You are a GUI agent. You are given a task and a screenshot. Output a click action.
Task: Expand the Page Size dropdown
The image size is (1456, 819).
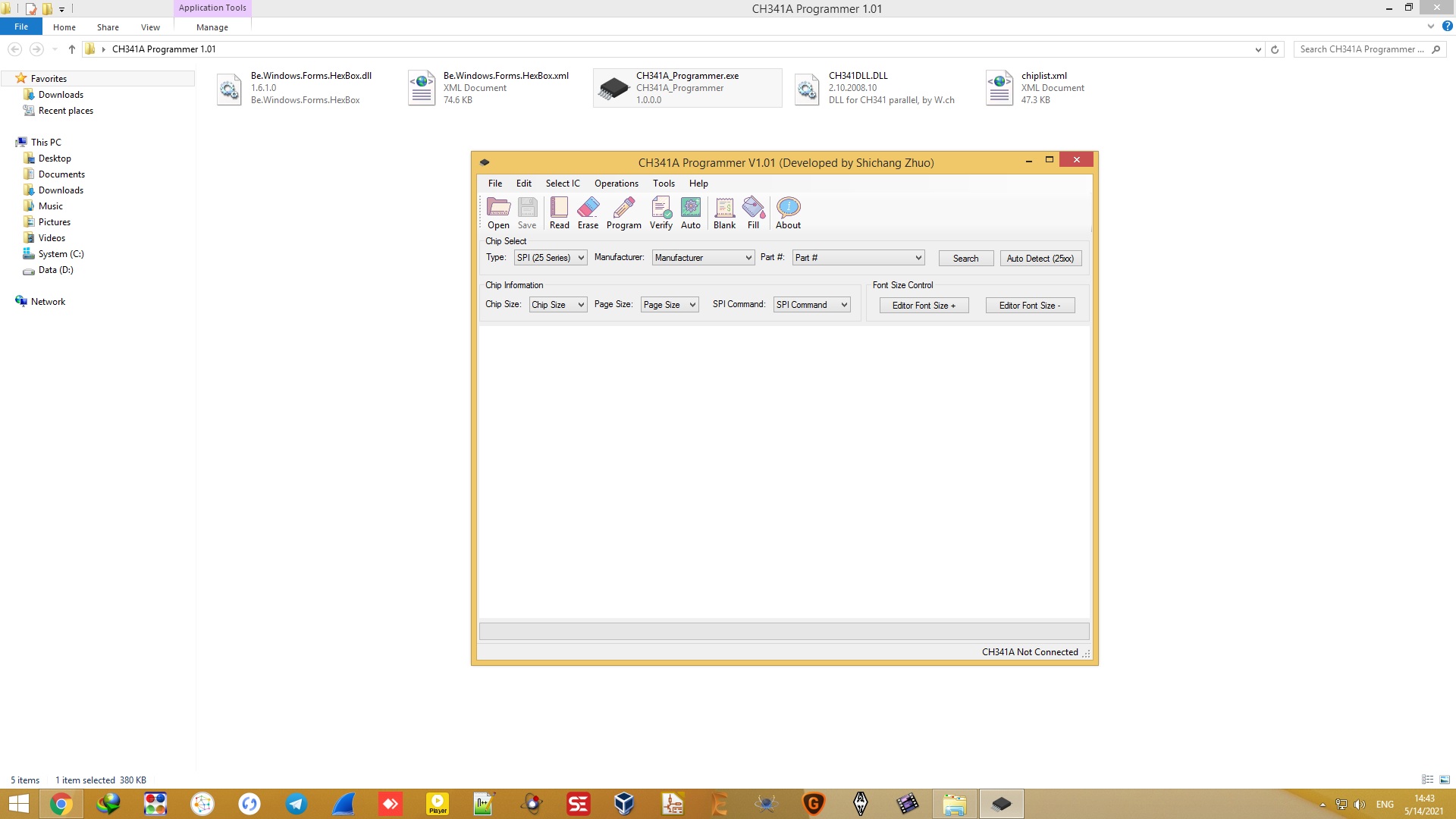tap(670, 305)
